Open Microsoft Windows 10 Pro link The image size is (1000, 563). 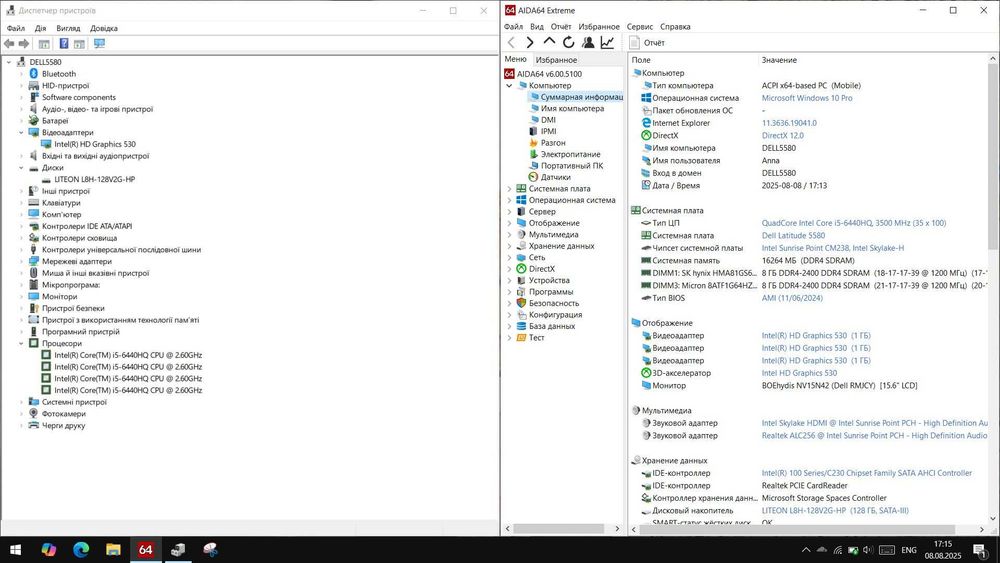[807, 98]
